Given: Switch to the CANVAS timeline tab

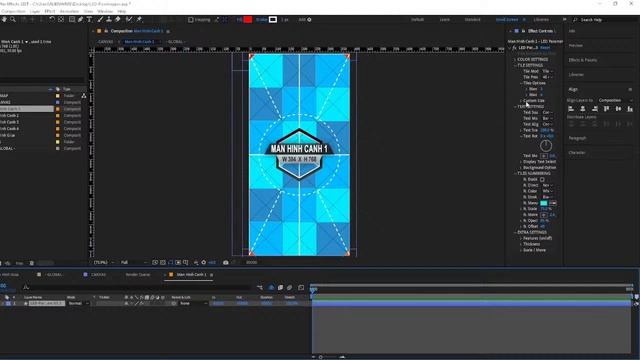Looking at the screenshot, I should click(98, 275).
